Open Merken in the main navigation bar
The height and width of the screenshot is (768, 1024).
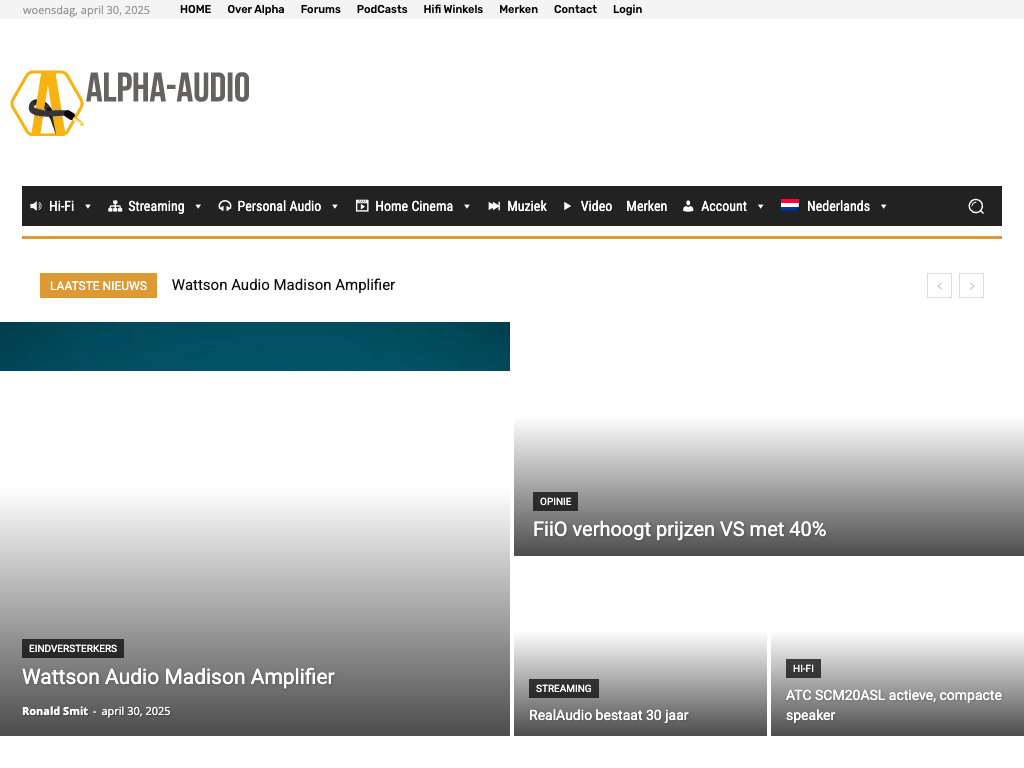click(646, 206)
